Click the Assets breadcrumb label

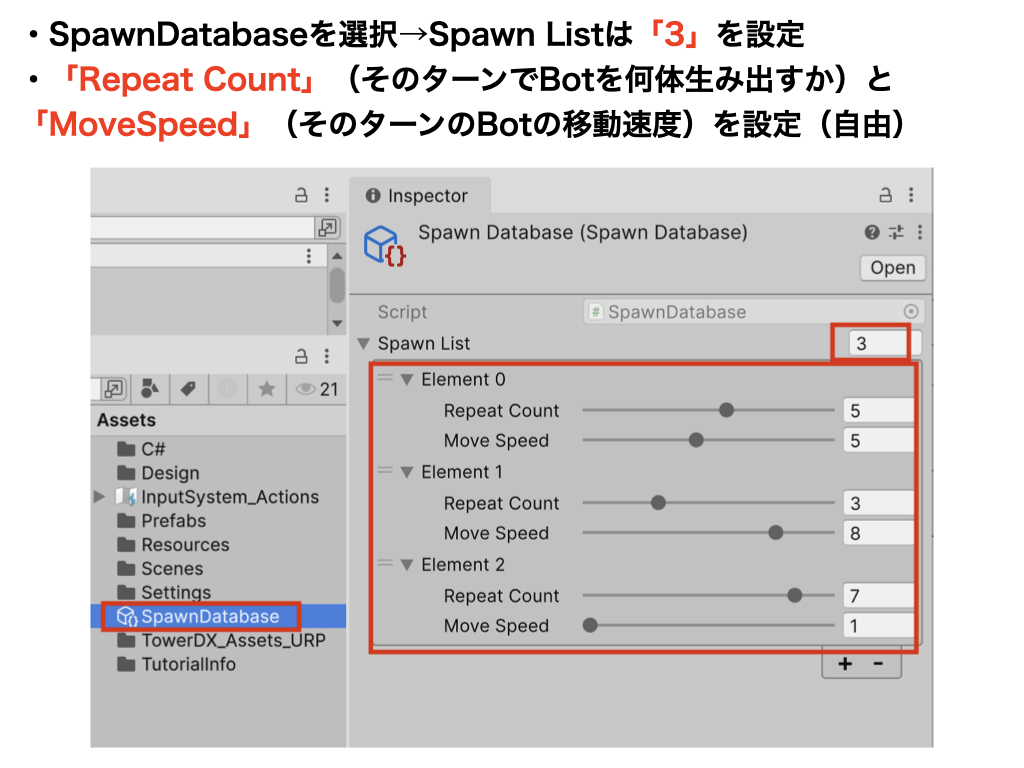click(x=127, y=420)
